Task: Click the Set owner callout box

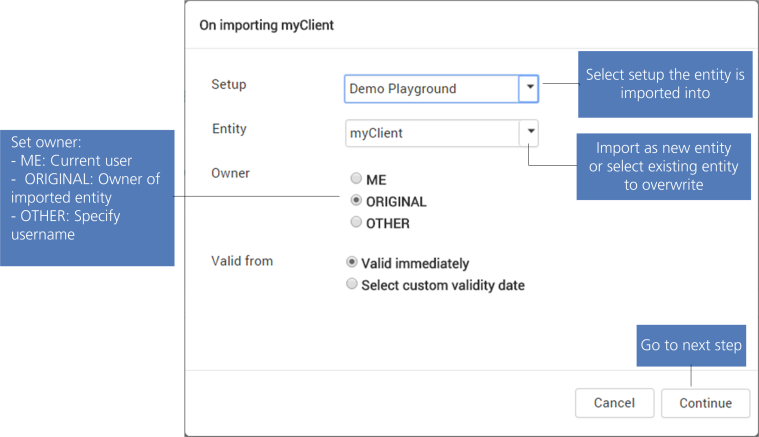Action: click(x=87, y=196)
